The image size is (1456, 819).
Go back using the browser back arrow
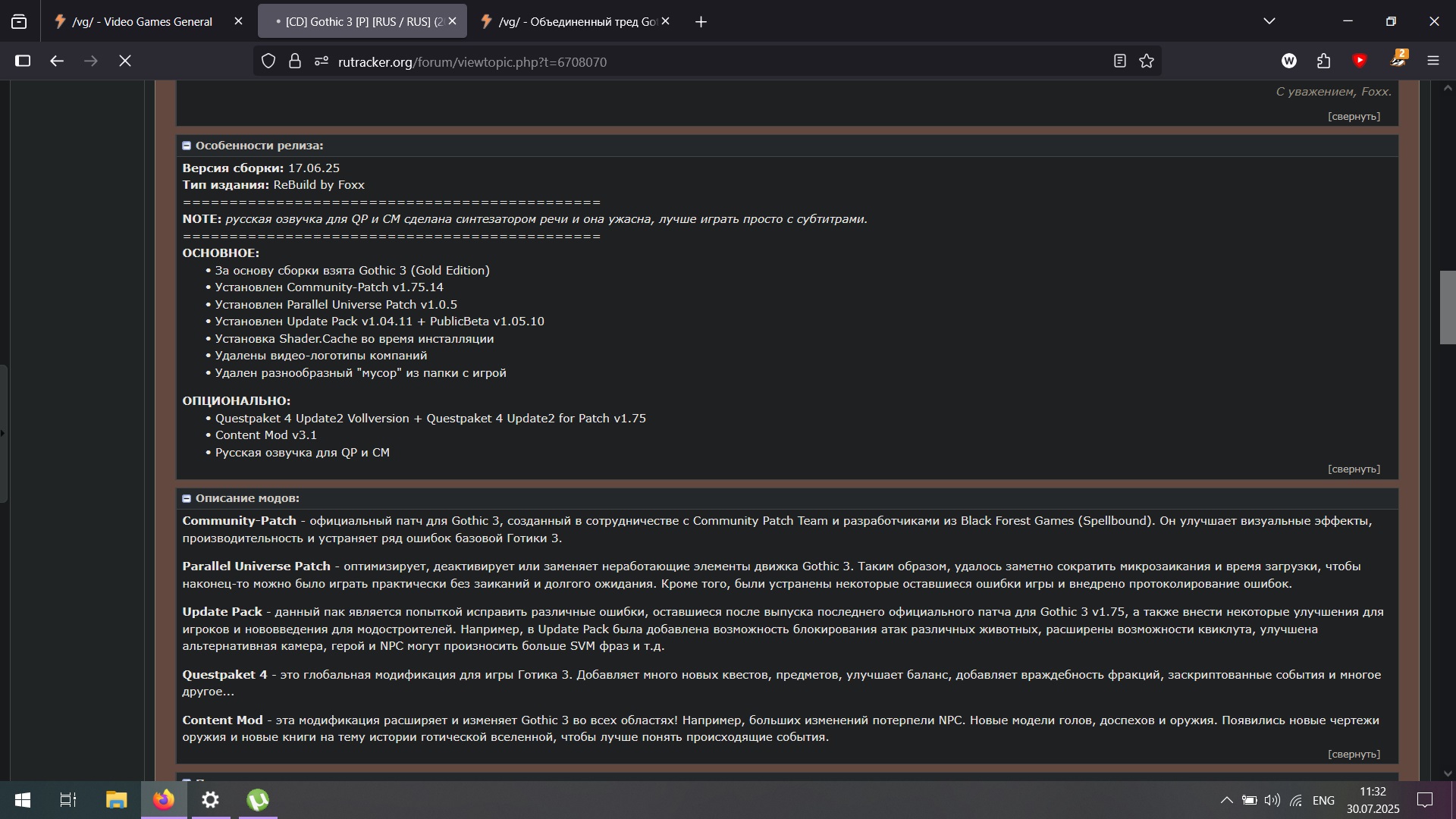pyautogui.click(x=57, y=61)
